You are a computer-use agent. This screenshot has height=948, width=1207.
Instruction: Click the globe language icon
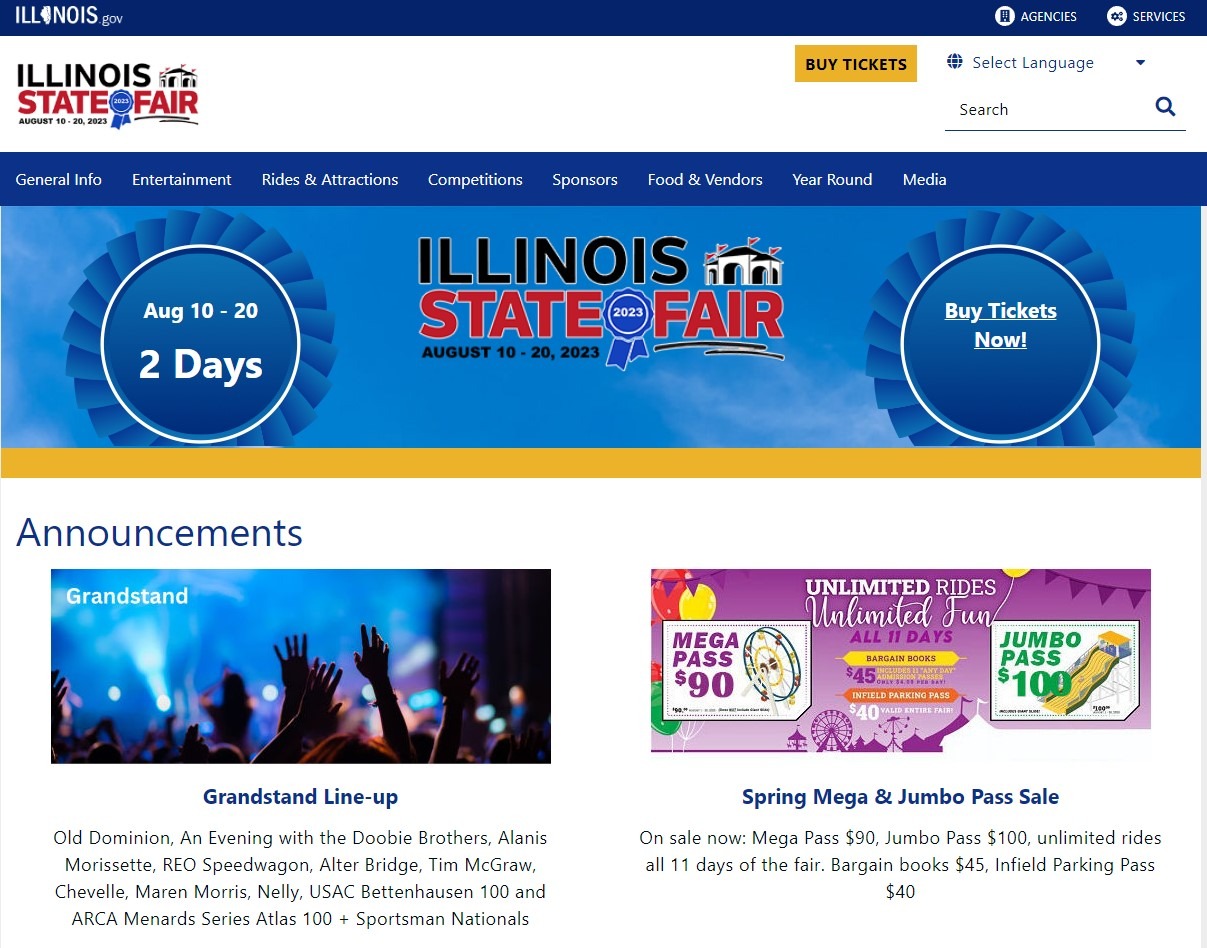point(955,62)
